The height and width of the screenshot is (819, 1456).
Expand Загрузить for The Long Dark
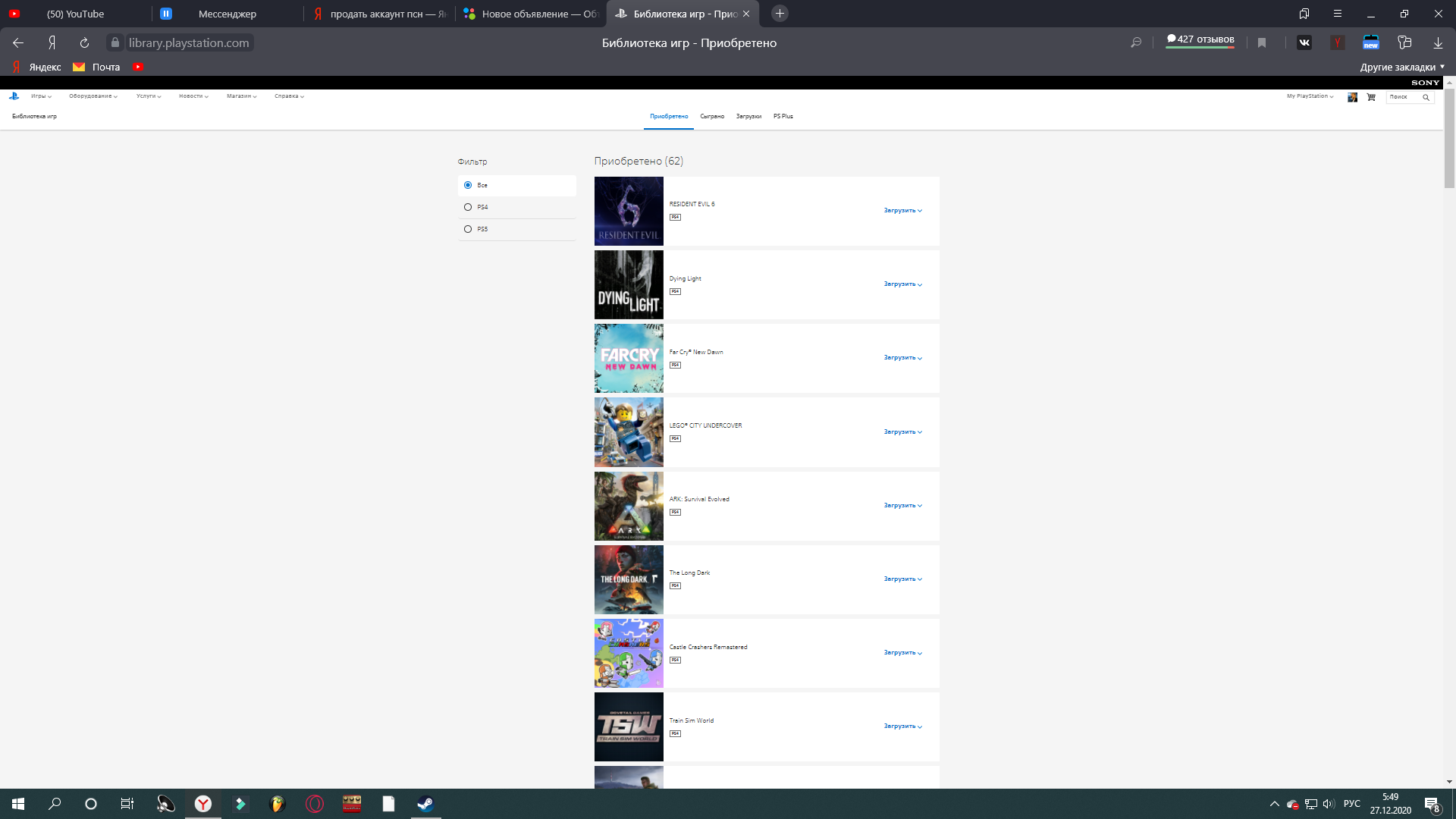[903, 579]
